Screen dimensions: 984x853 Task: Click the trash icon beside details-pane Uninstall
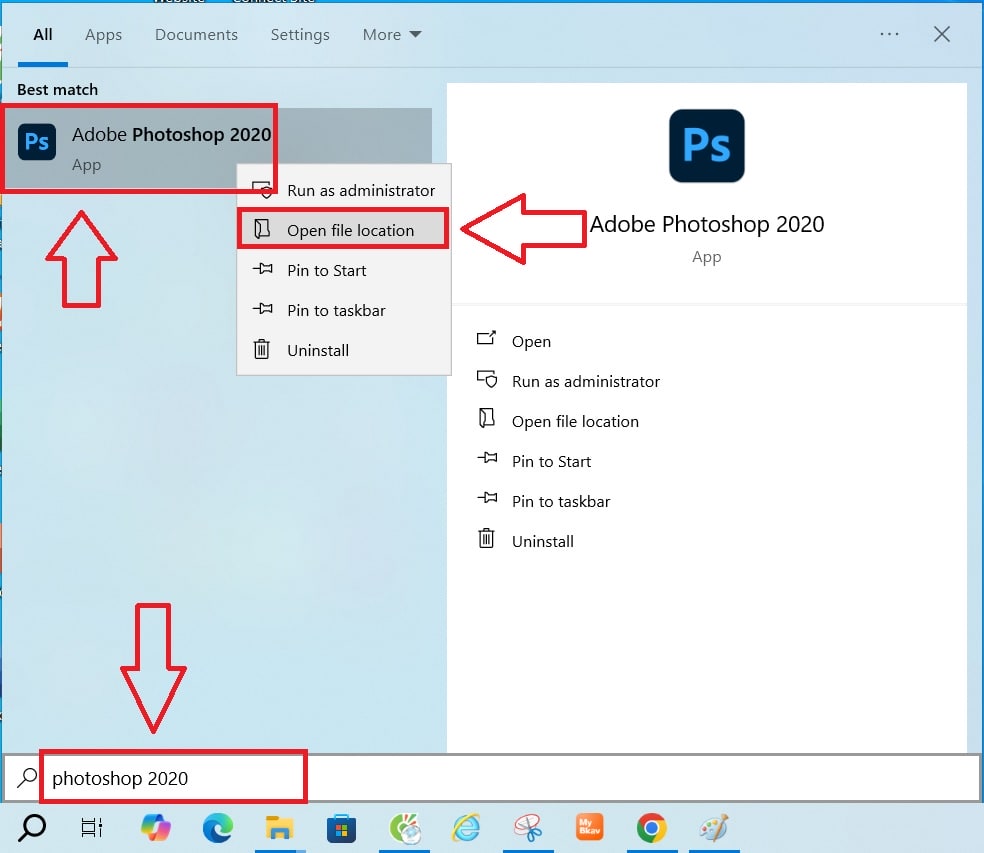[486, 539]
